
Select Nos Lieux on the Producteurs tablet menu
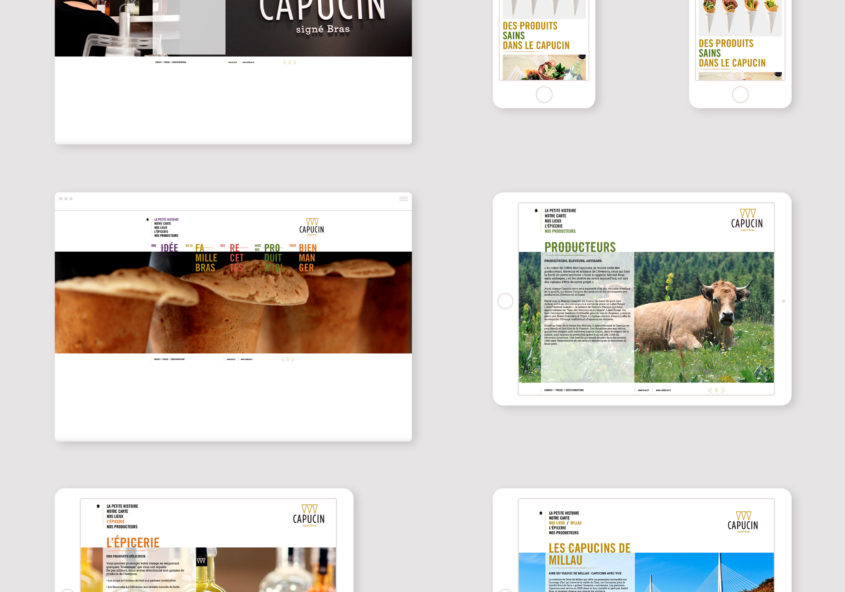point(553,221)
